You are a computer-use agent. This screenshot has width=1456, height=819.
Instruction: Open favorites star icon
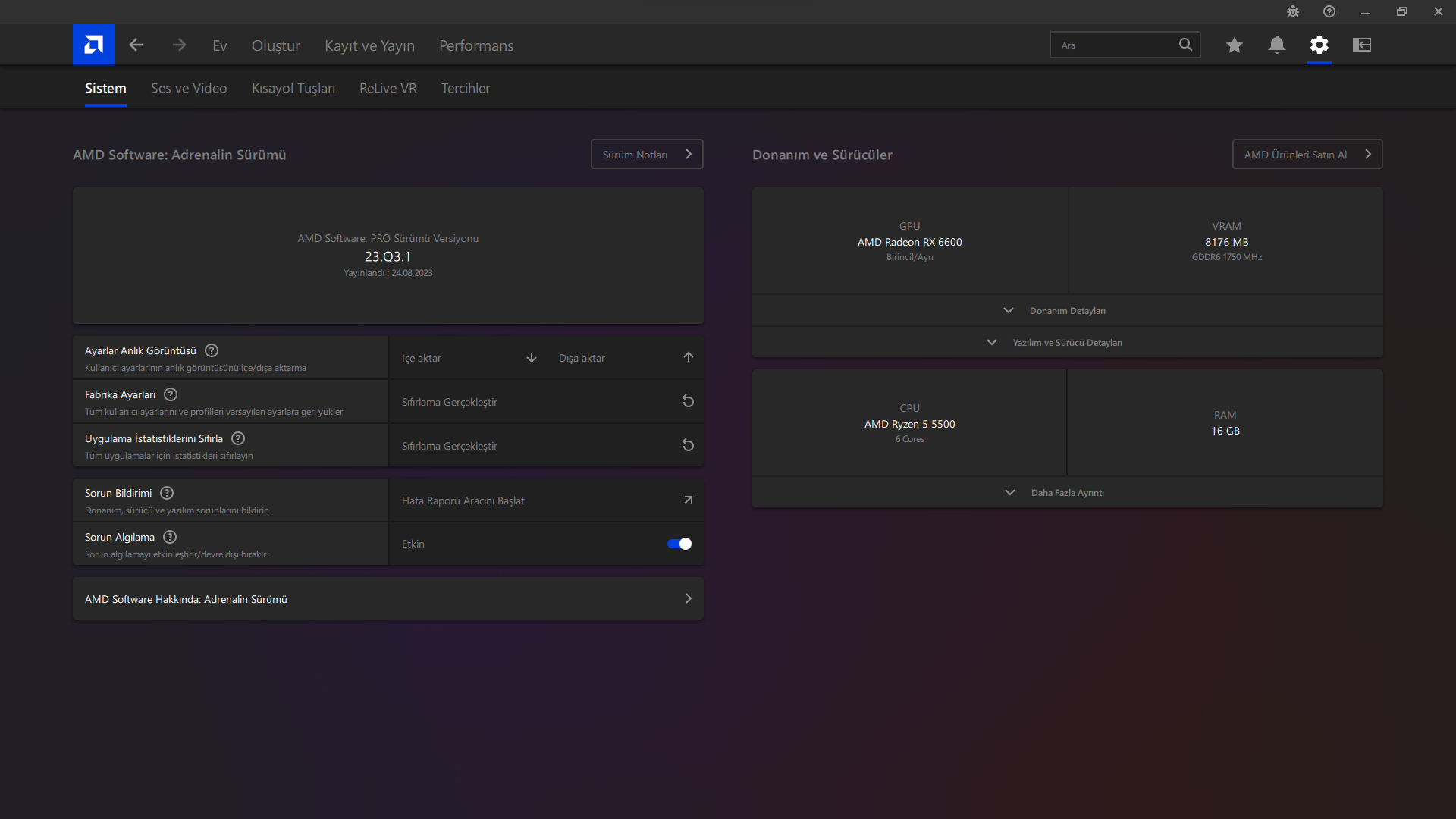tap(1234, 45)
